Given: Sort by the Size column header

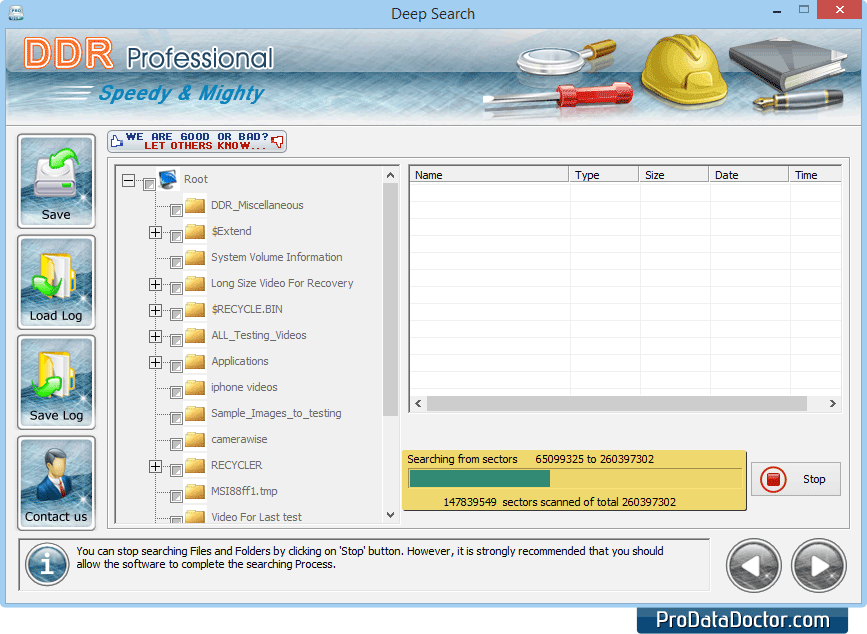Looking at the screenshot, I should [x=674, y=175].
